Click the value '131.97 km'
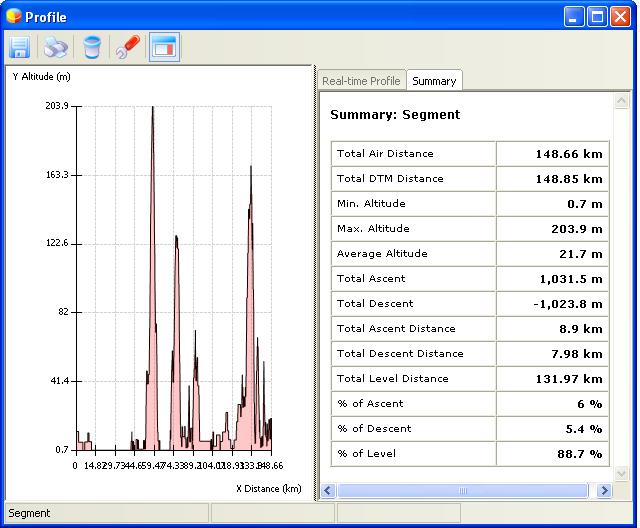 (x=569, y=379)
